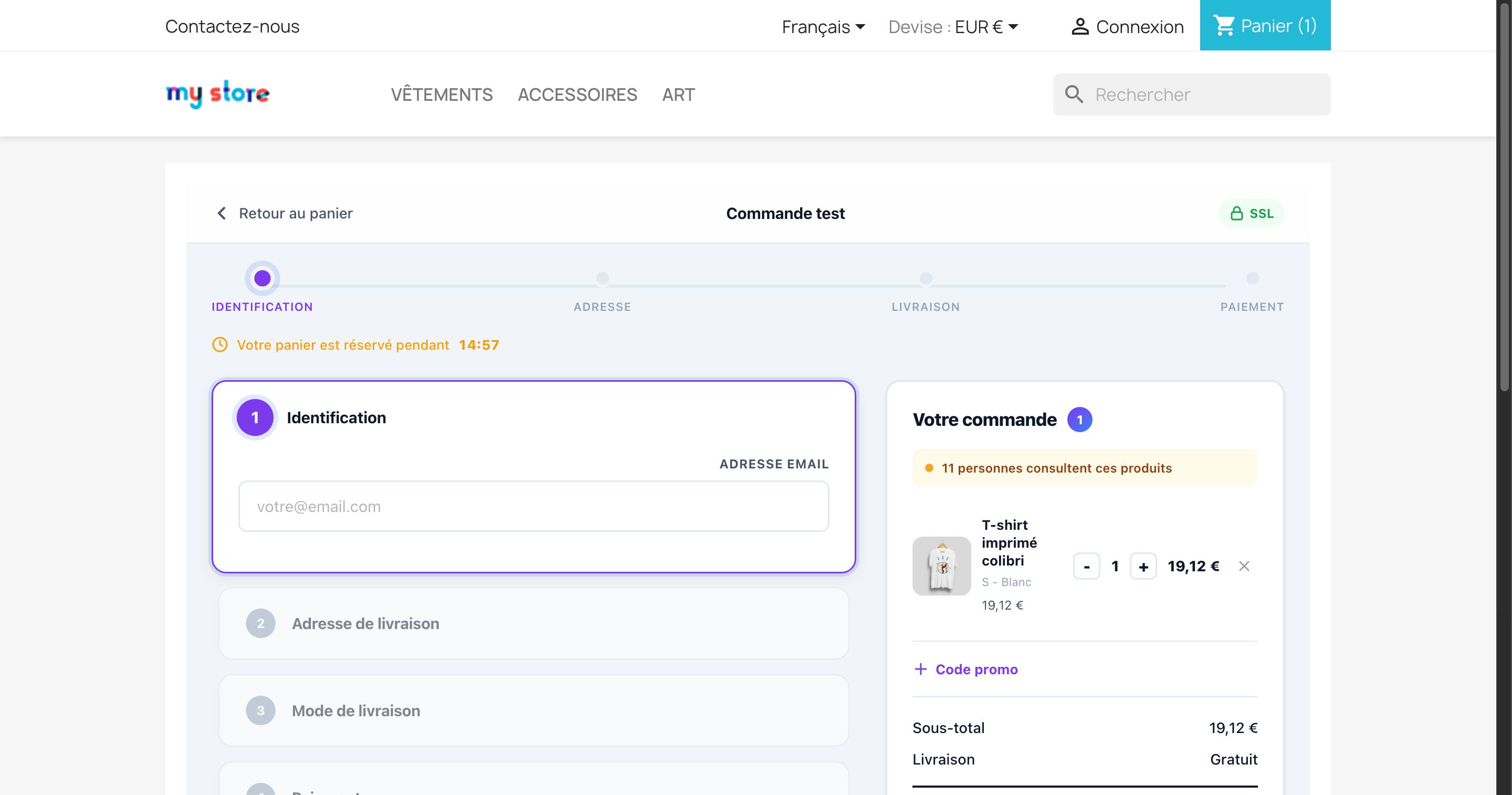This screenshot has width=1512, height=795.
Task: Expand the Mode de livraison section
Action: tap(533, 710)
